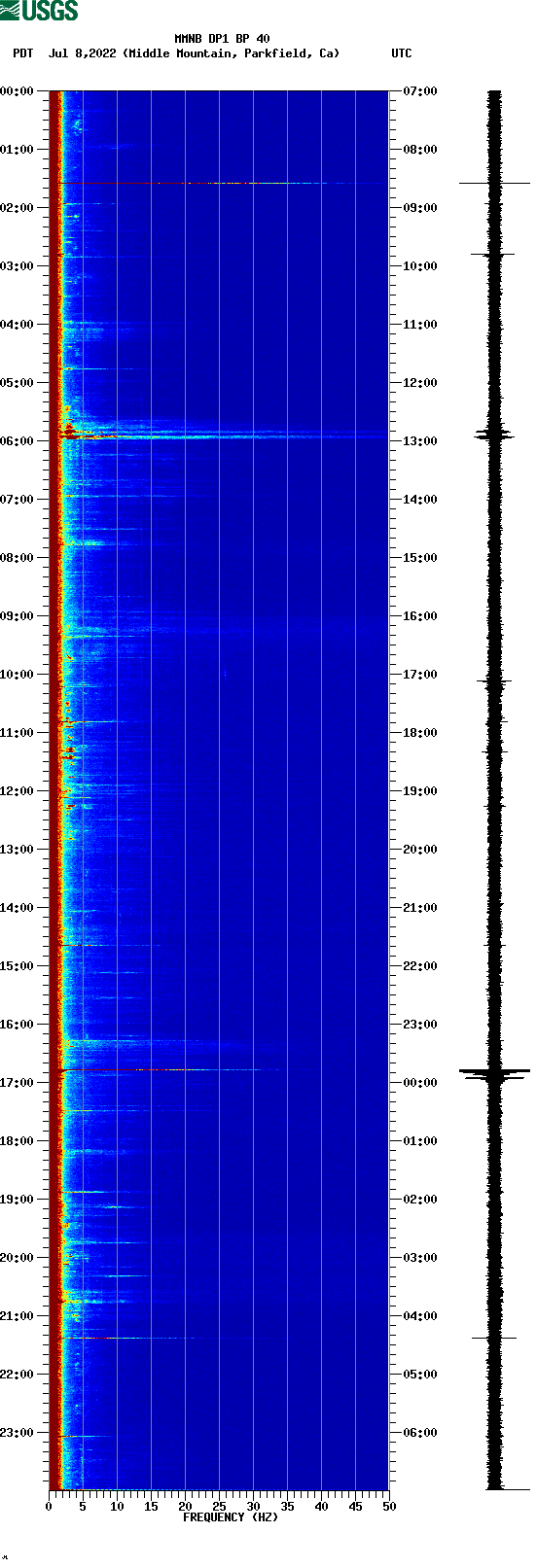The width and height of the screenshot is (537, 1568).
Task: Click the 23:00 PDT time label on left axis
Action: click(x=18, y=1433)
